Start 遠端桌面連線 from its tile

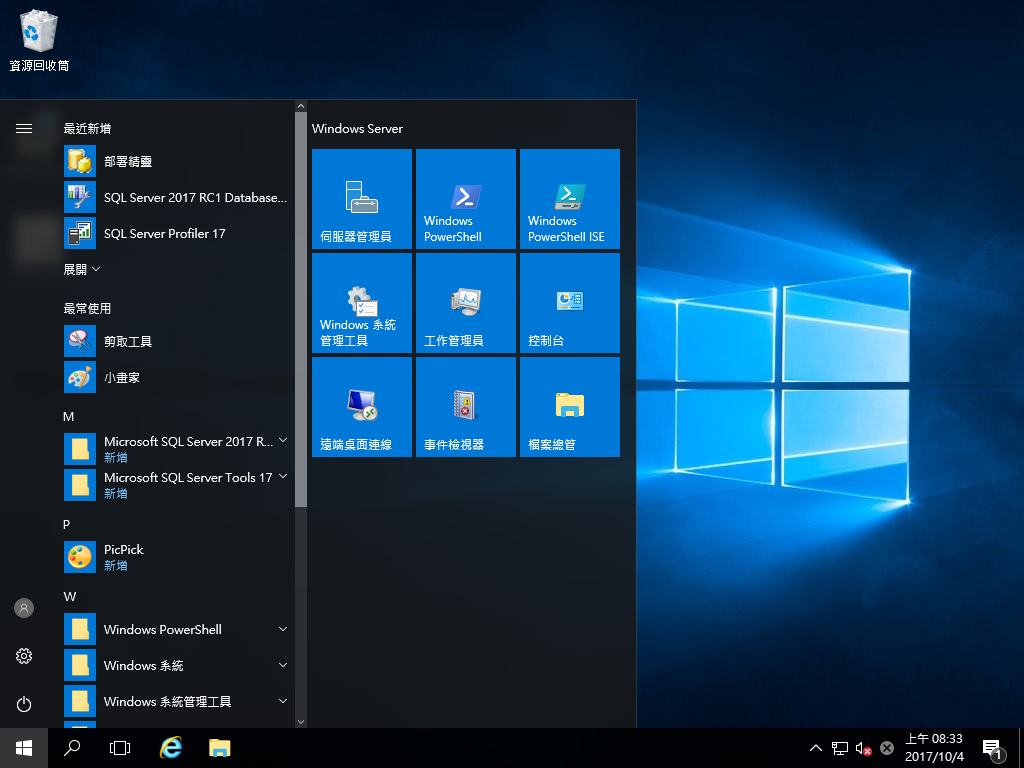pos(361,406)
